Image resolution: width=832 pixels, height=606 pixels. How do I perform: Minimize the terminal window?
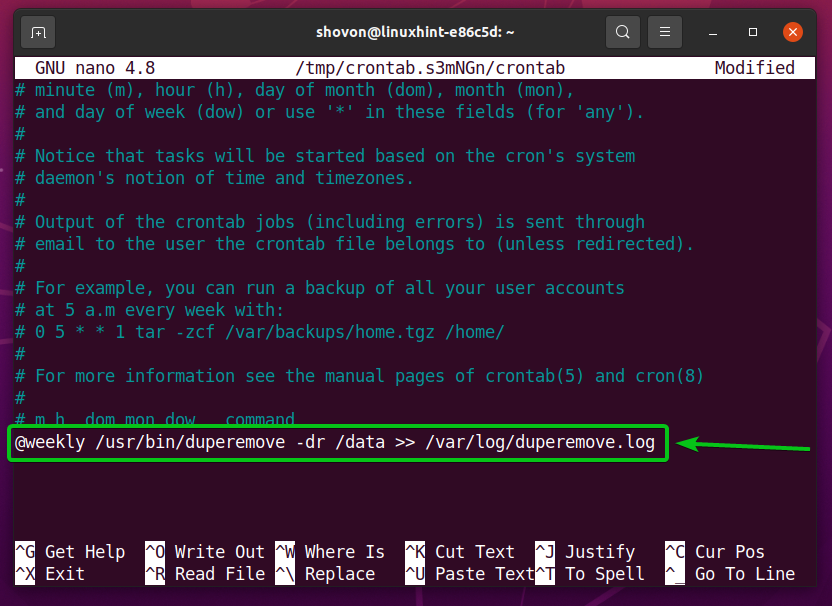click(x=713, y=32)
